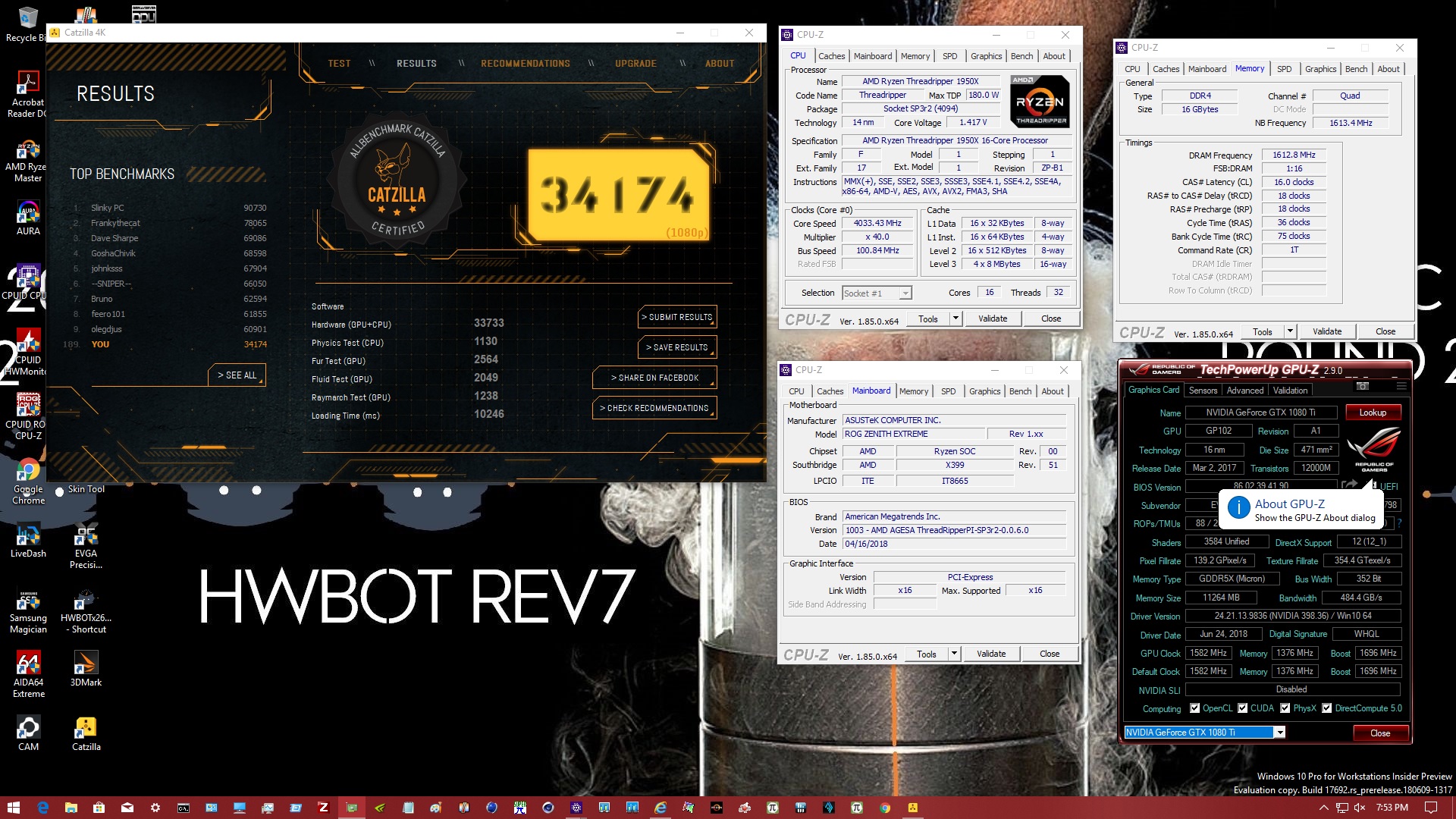Viewport: 1456px width, 819px height.
Task: Open the Advanced tab in GPU-Z
Action: (x=1245, y=391)
